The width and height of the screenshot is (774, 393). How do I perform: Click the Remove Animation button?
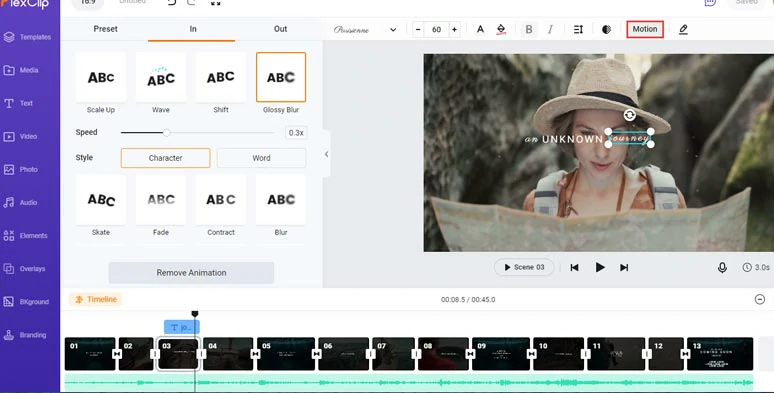191,273
